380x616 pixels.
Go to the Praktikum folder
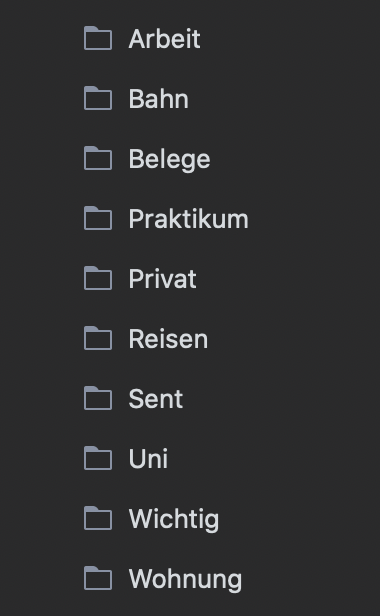pos(189,218)
